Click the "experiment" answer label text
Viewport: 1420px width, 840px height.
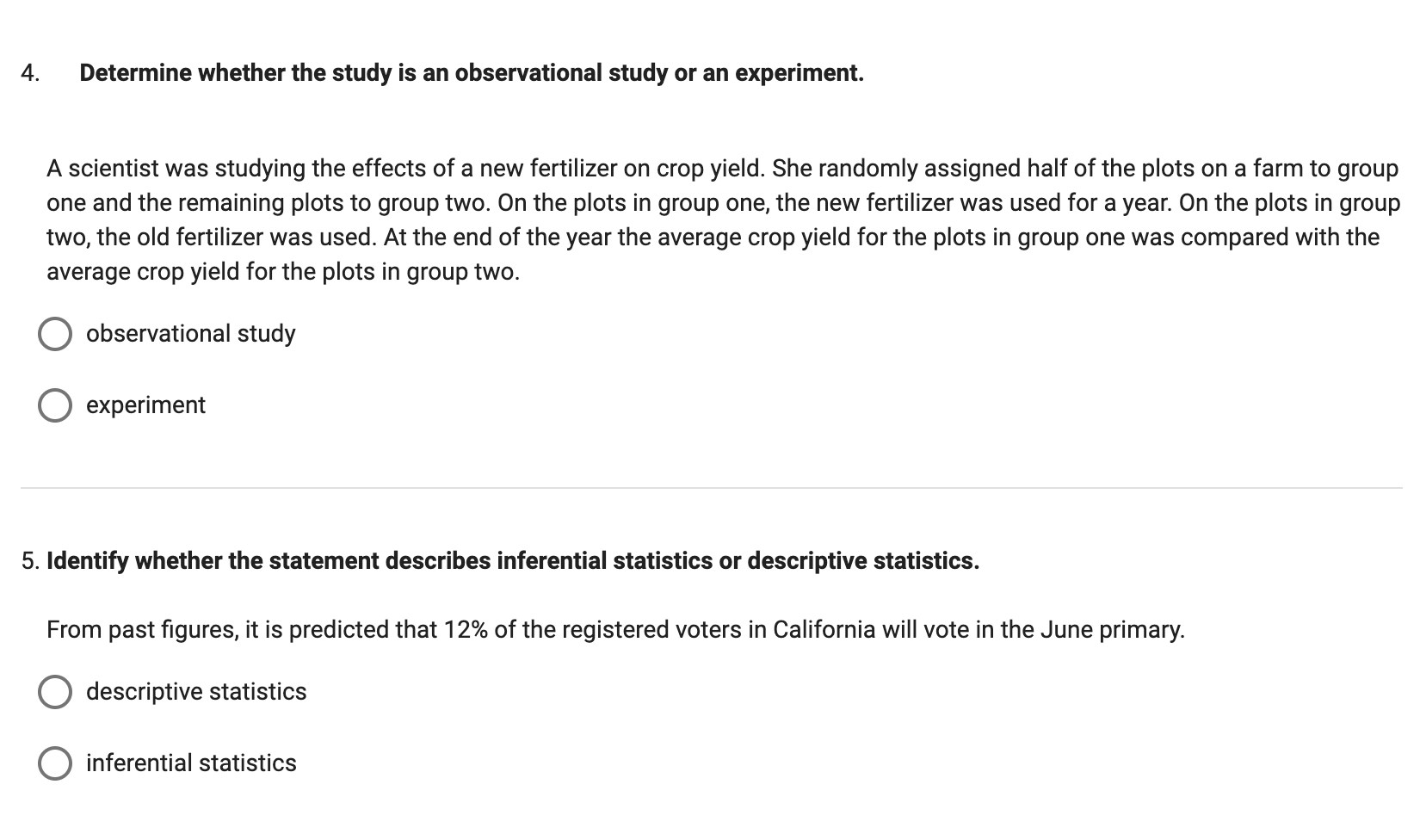(145, 405)
